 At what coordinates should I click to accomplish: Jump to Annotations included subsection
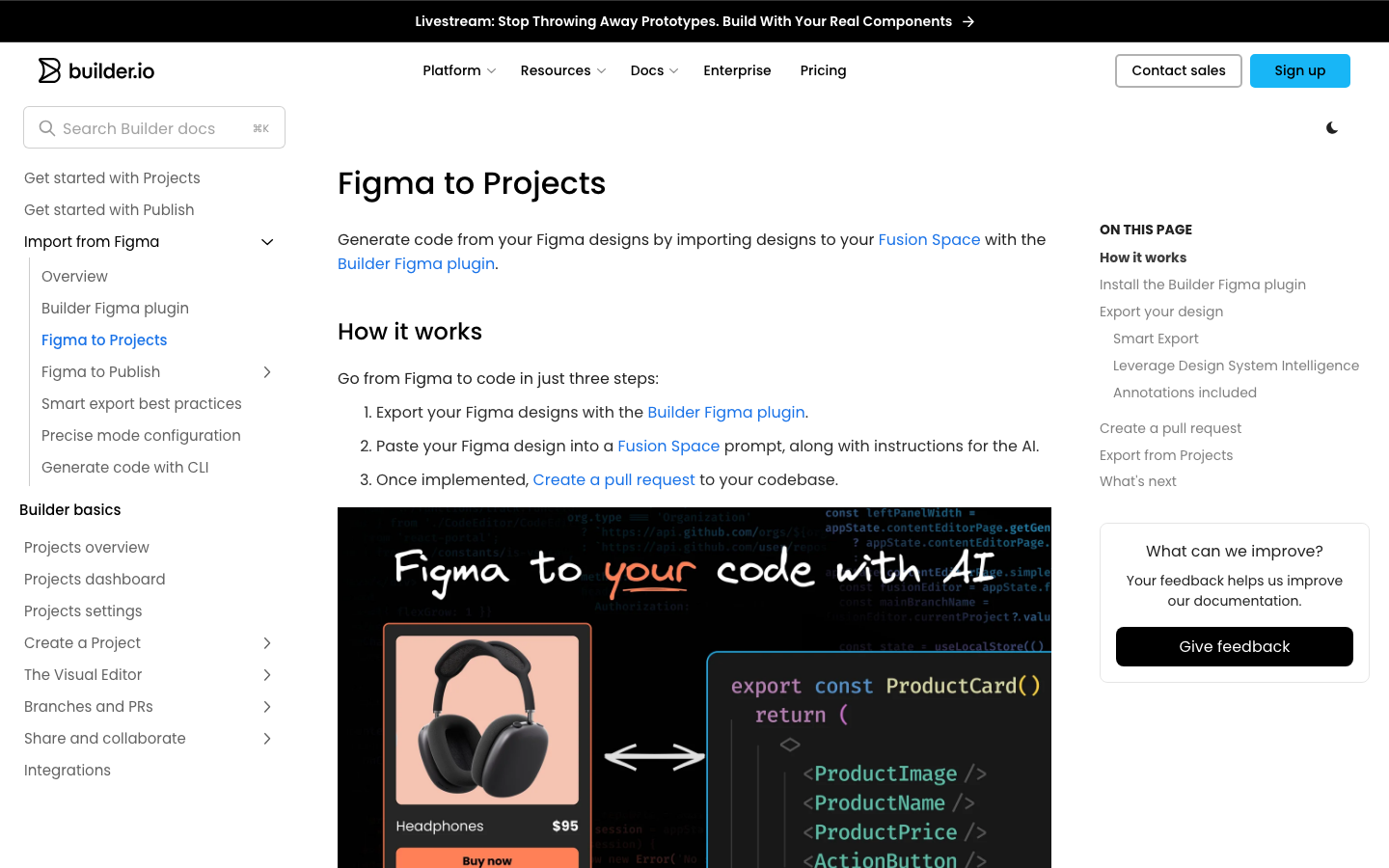pyautogui.click(x=1185, y=393)
